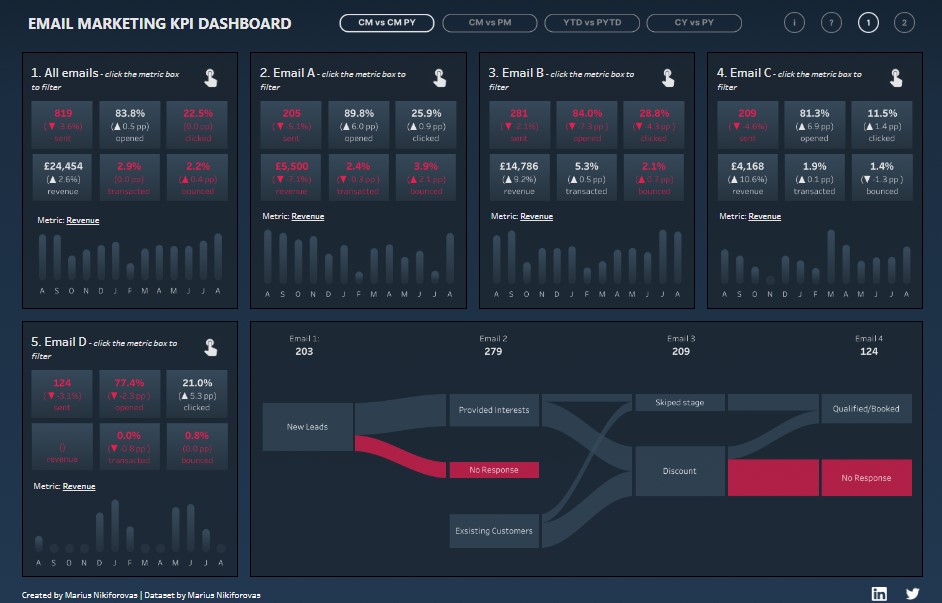942x603 pixels.
Task: Select the New Leads node in flow chart
Action: pos(308,427)
